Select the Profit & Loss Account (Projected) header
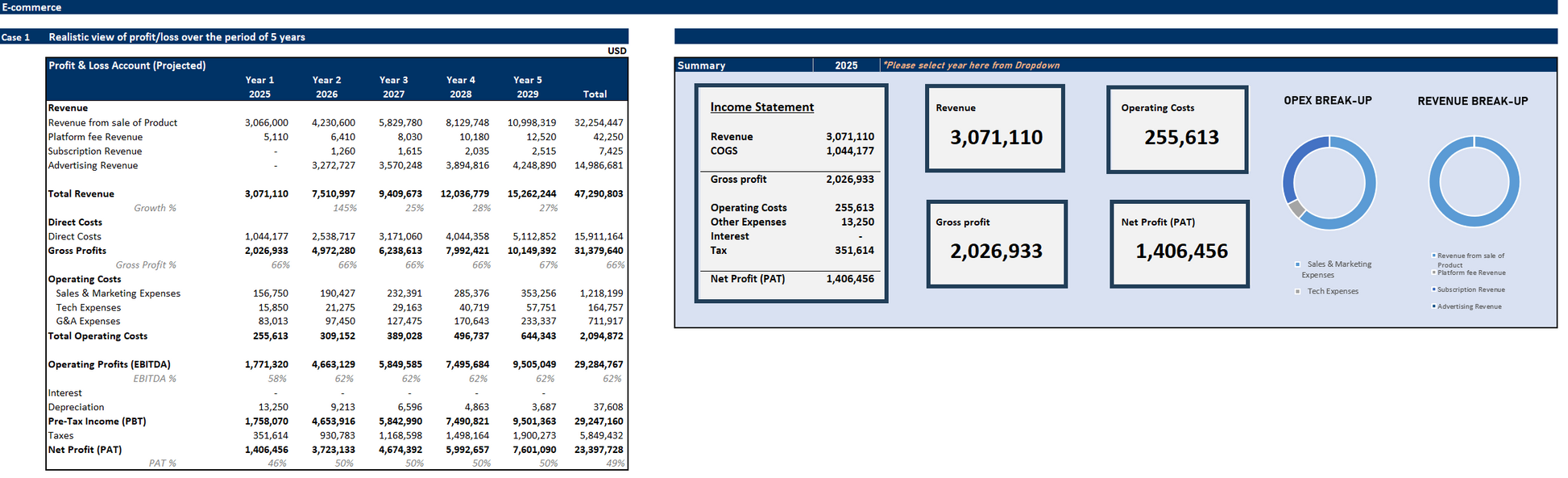1568x478 pixels. pyautogui.click(x=127, y=65)
